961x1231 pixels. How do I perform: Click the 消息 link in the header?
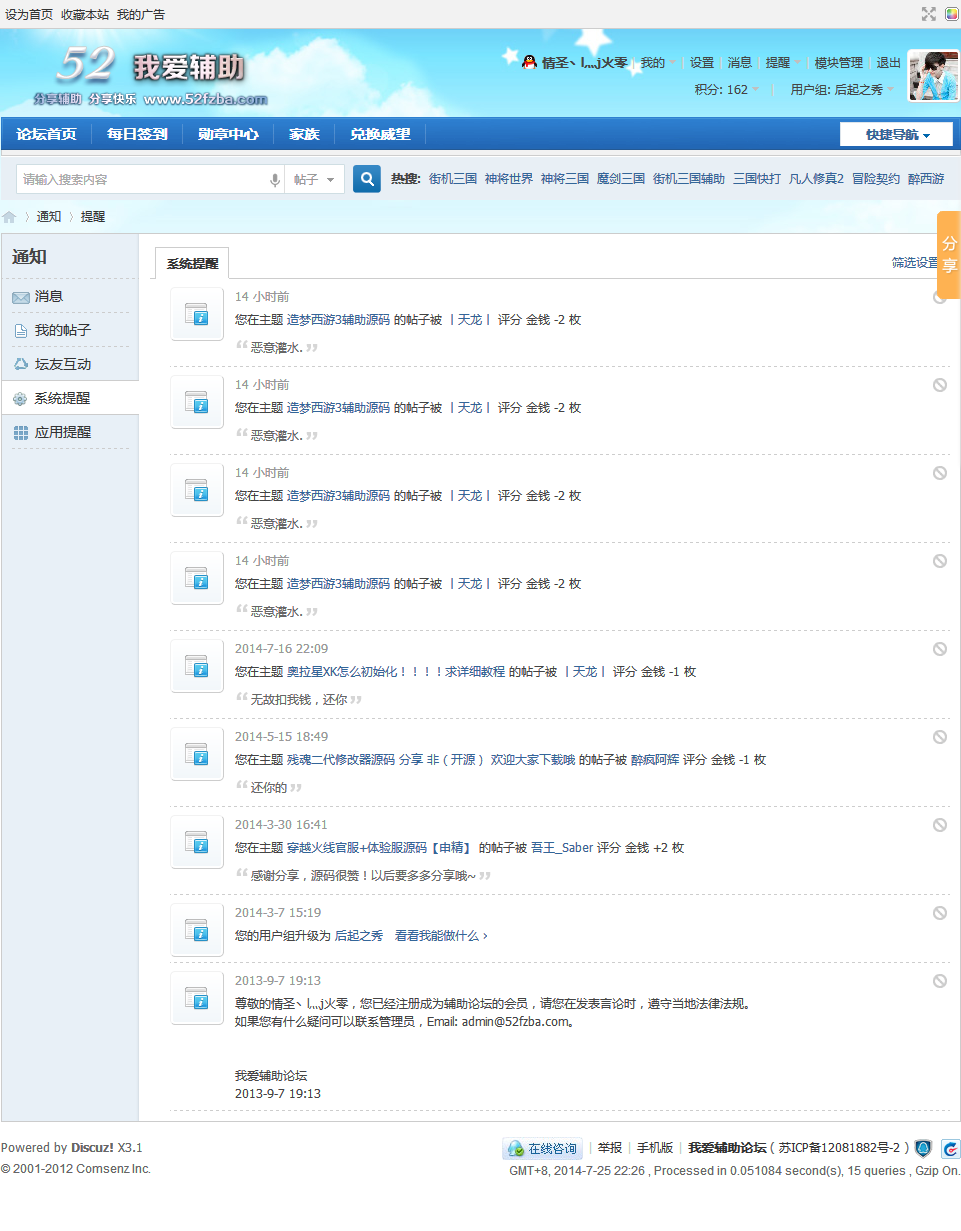[740, 62]
